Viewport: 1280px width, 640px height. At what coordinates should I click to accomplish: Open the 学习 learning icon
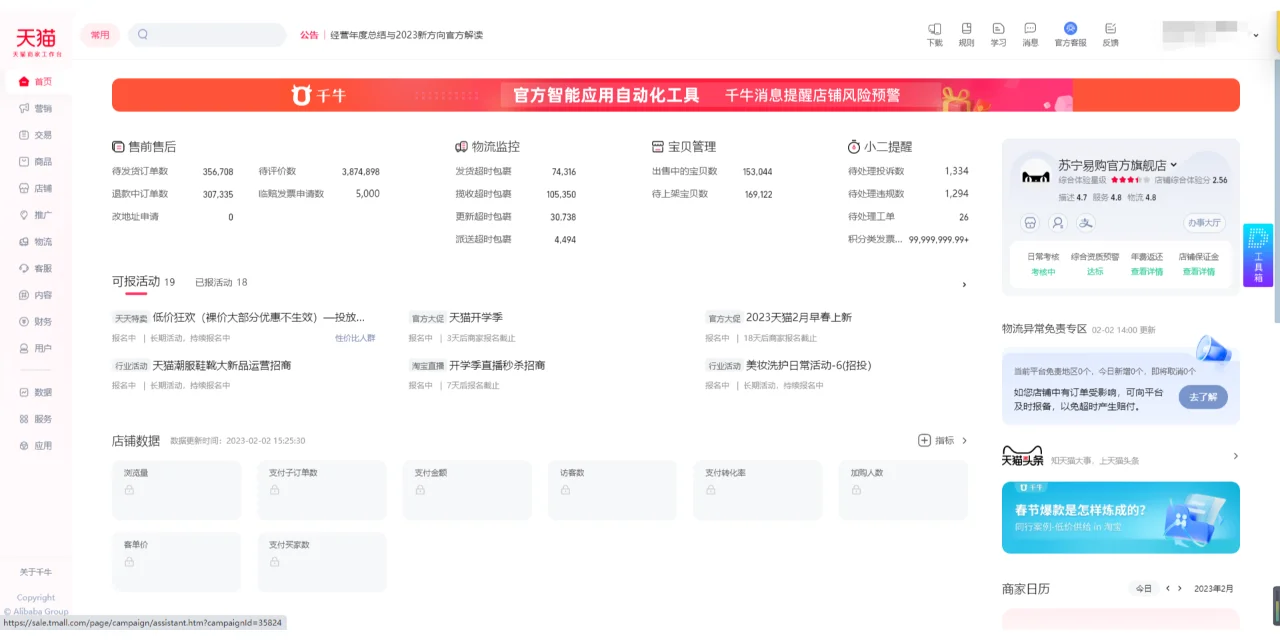coord(998,28)
